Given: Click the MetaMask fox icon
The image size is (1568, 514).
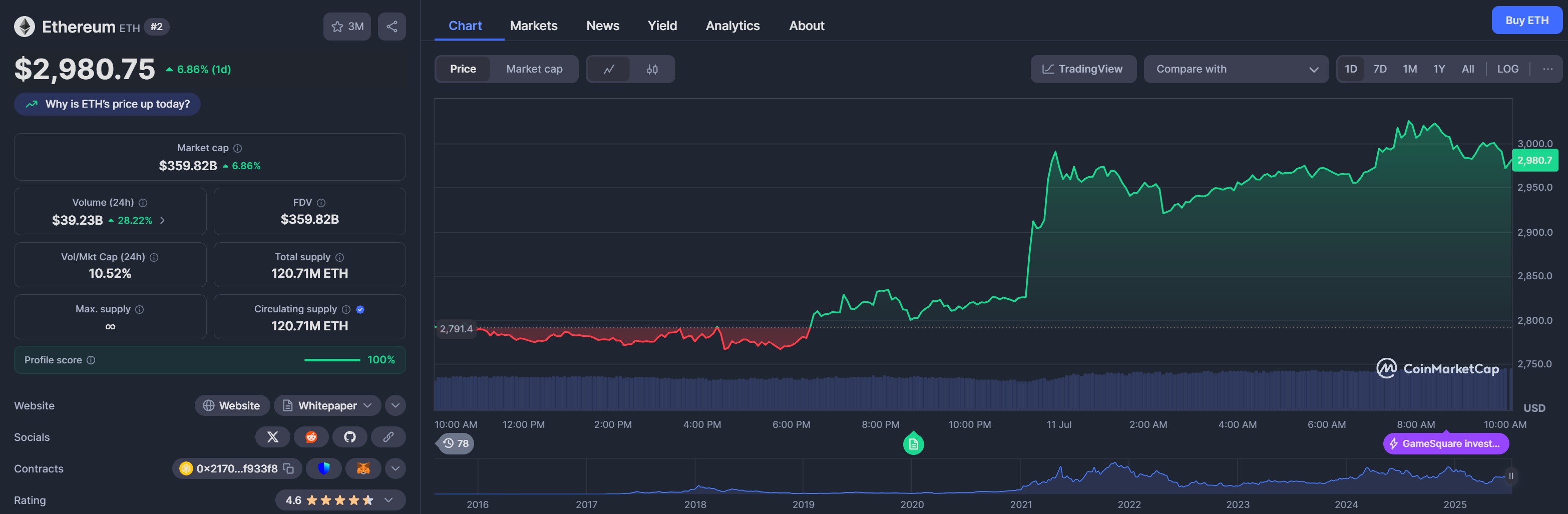Looking at the screenshot, I should (x=363, y=468).
